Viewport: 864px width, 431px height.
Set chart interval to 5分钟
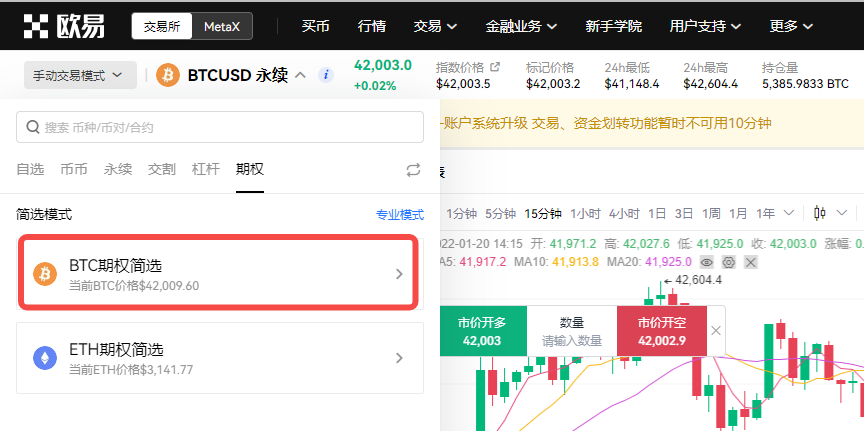pos(500,213)
